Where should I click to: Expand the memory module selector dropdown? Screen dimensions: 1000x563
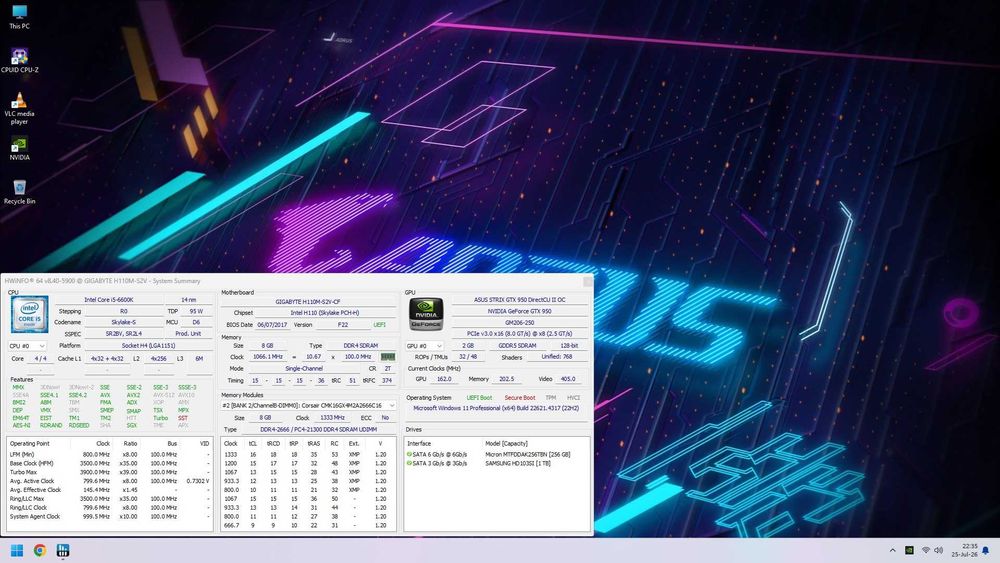click(309, 406)
